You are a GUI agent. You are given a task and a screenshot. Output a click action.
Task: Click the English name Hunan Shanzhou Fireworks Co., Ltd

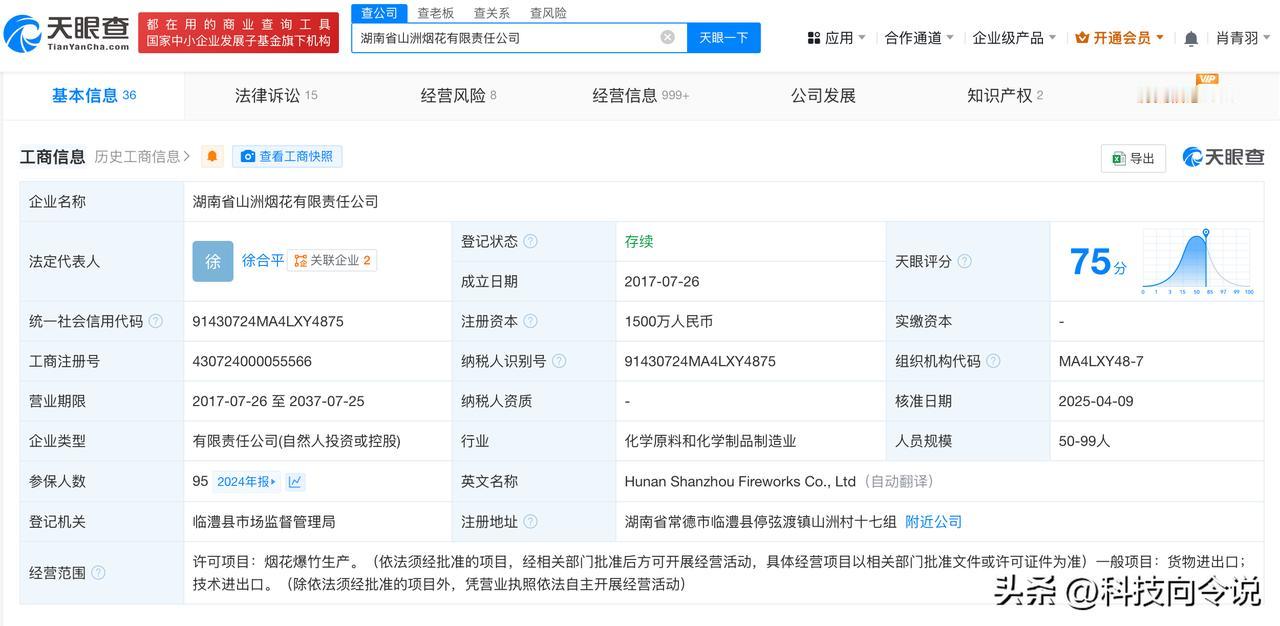(x=740, y=481)
